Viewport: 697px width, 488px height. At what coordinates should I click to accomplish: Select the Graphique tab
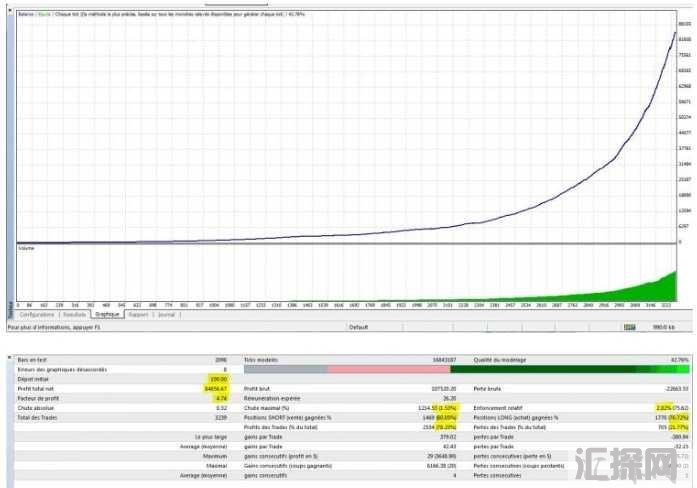(108, 314)
